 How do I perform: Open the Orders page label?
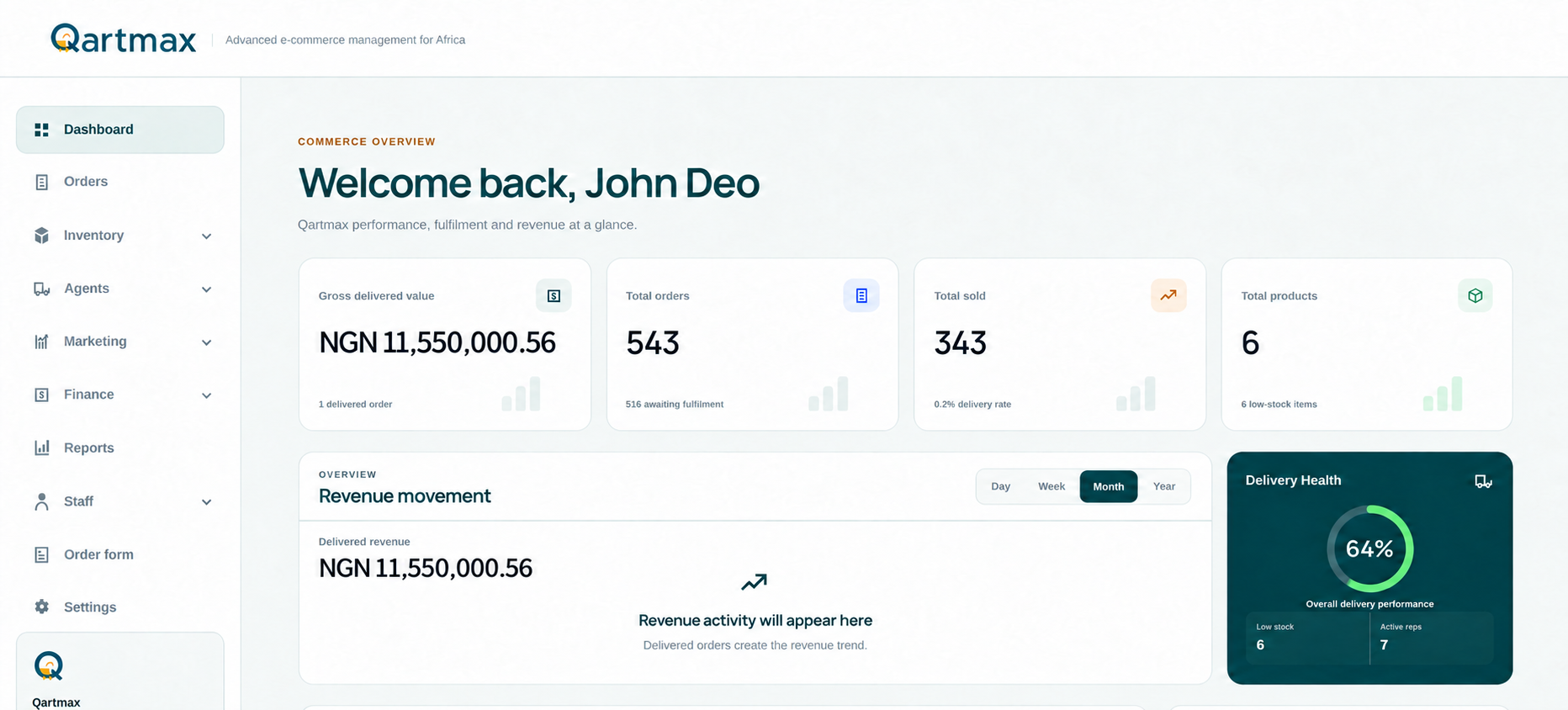86,182
